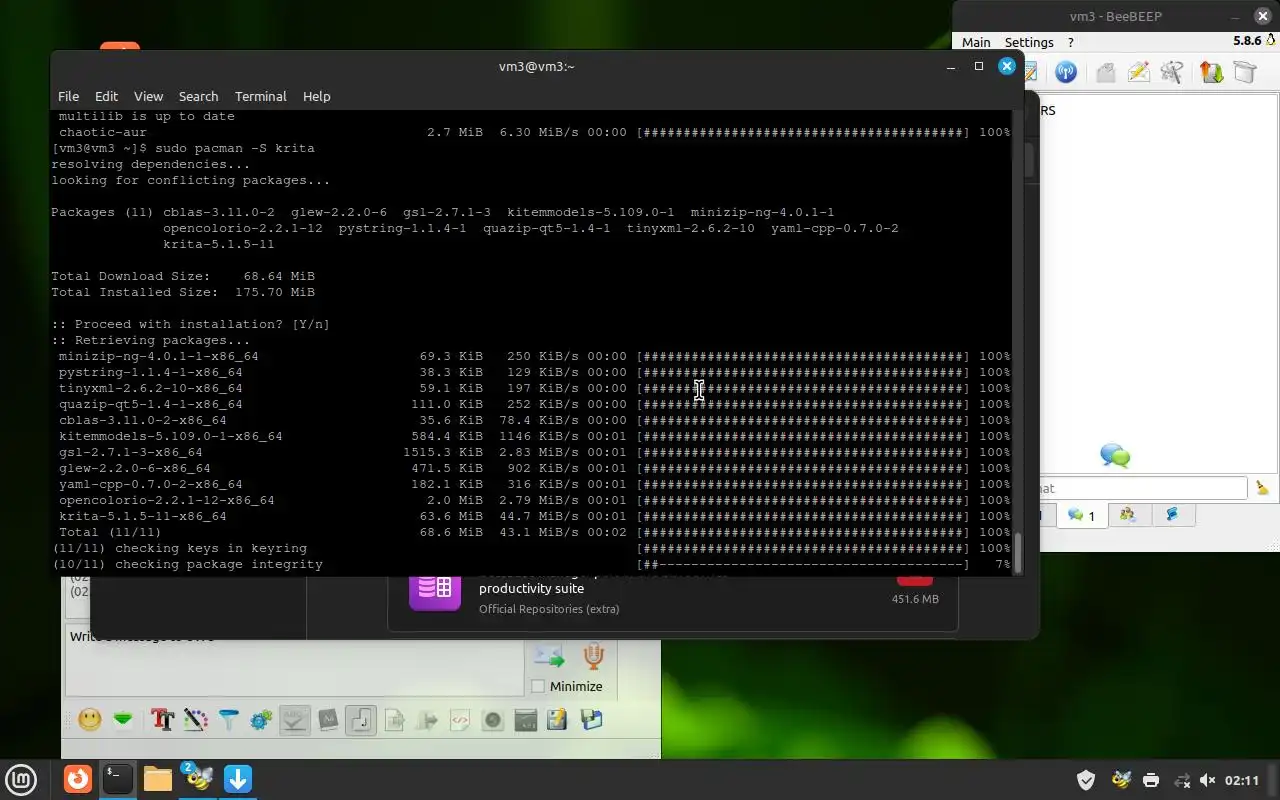Image resolution: width=1280 pixels, height=800 pixels.
Task: Open the pencil color dots font color icon
Action: click(x=195, y=719)
